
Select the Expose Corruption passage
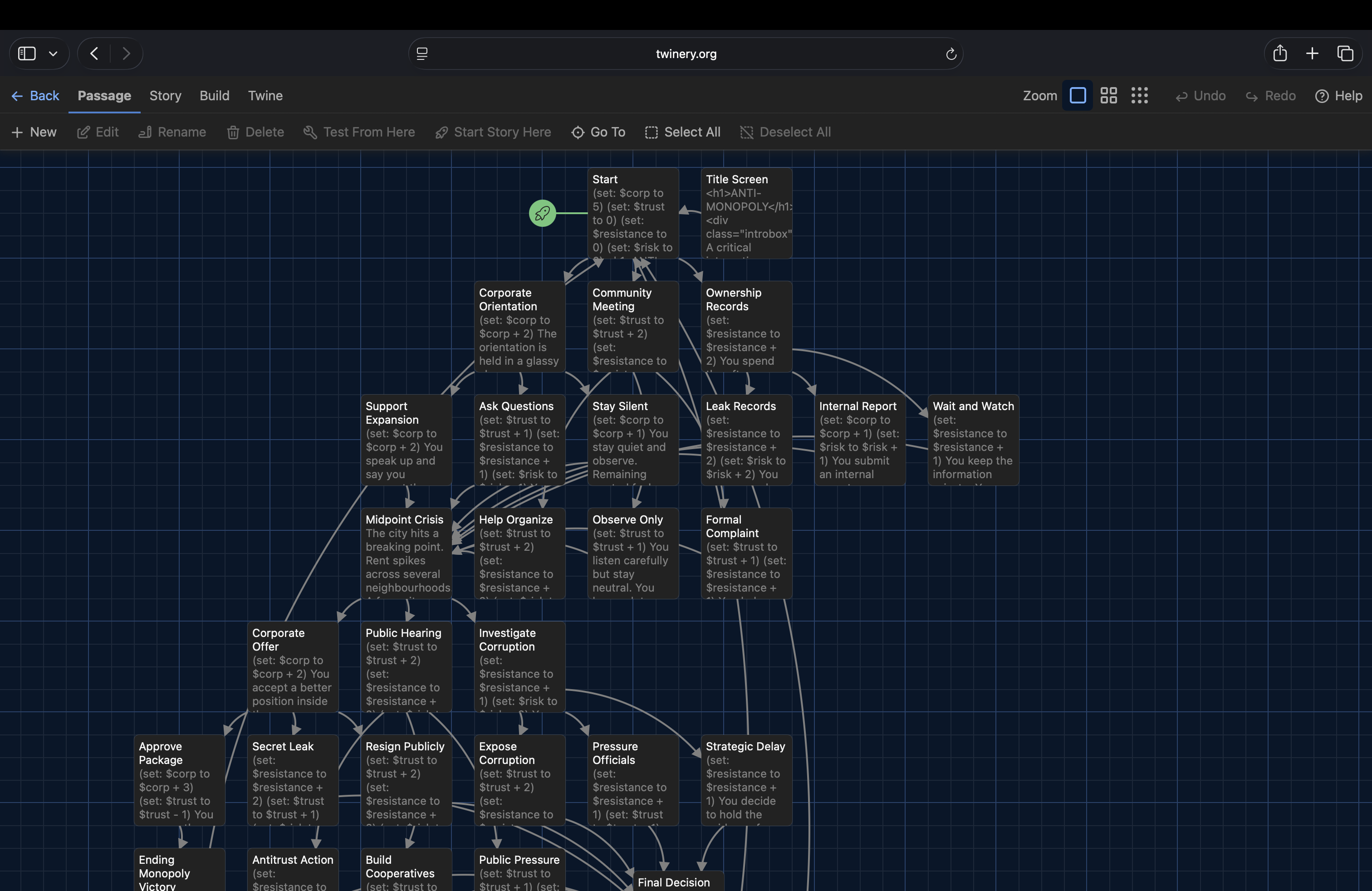pyautogui.click(x=519, y=781)
